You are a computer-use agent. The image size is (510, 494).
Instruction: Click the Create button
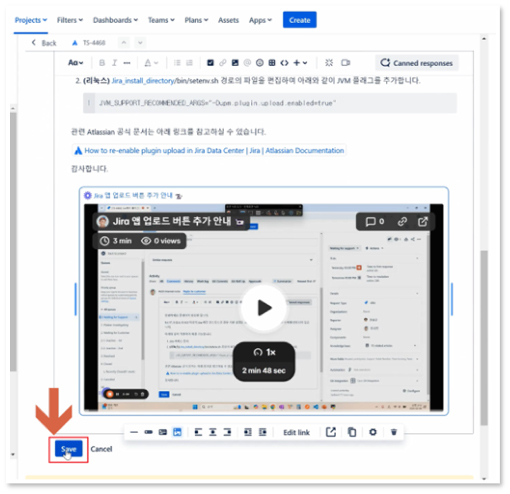coord(300,20)
